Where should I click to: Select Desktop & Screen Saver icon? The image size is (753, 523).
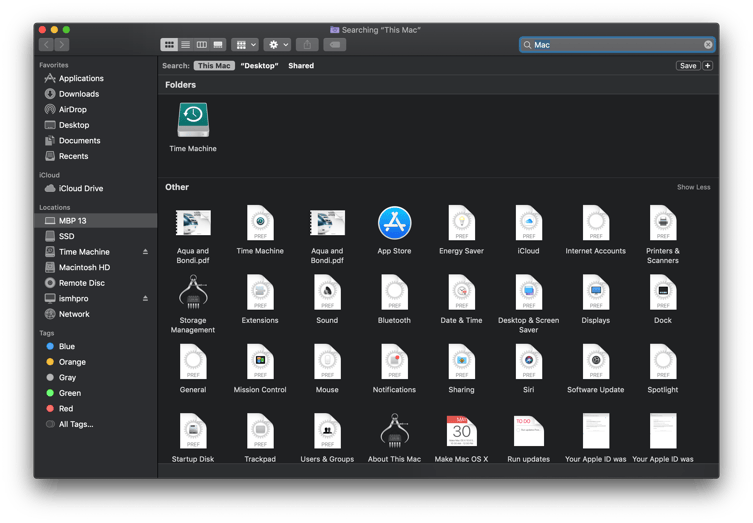pyautogui.click(x=529, y=292)
